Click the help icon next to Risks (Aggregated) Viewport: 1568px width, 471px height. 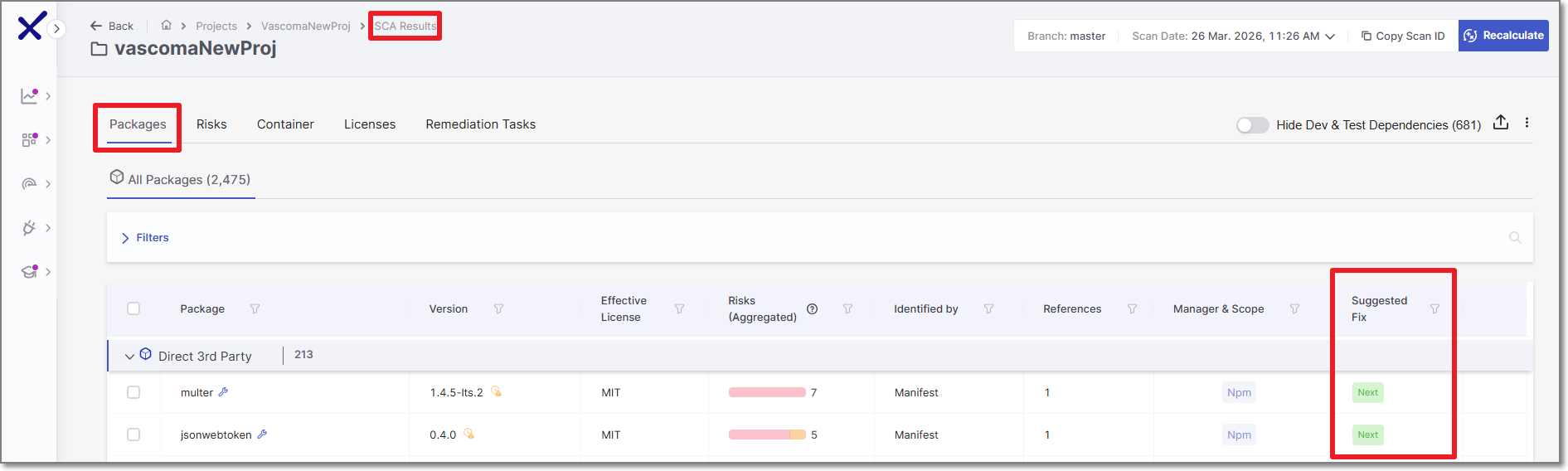pyautogui.click(x=813, y=309)
